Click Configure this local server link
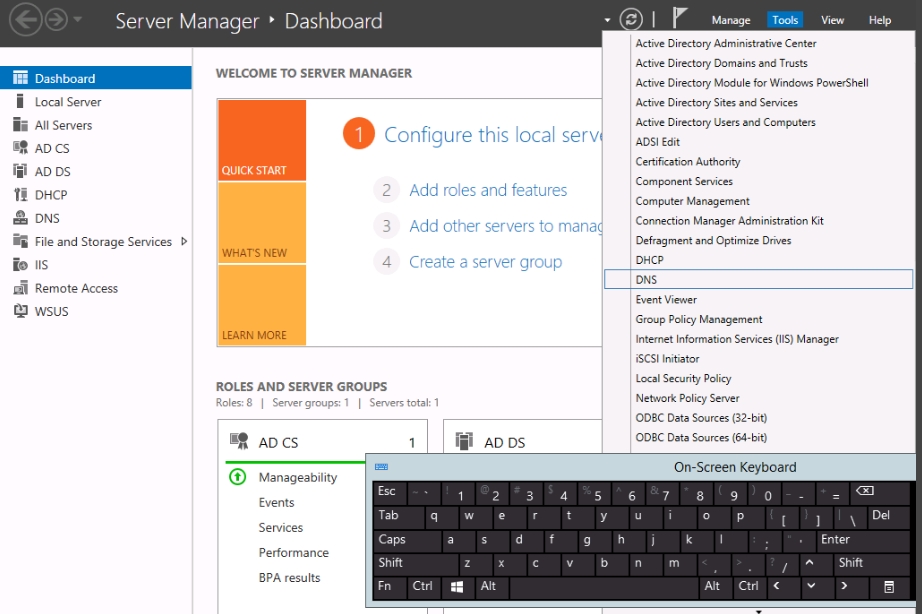This screenshot has width=922, height=614. [493, 135]
